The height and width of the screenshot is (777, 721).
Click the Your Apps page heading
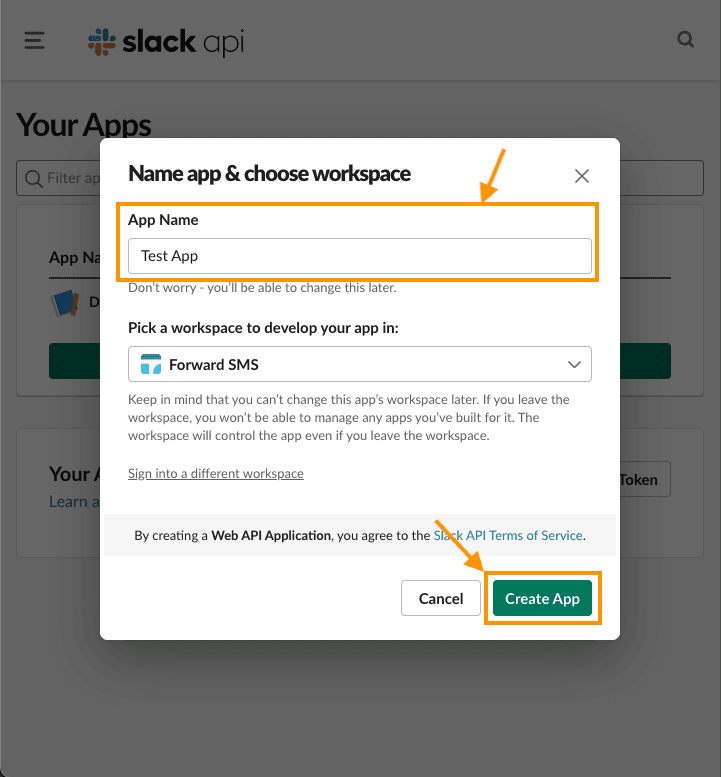(84, 125)
